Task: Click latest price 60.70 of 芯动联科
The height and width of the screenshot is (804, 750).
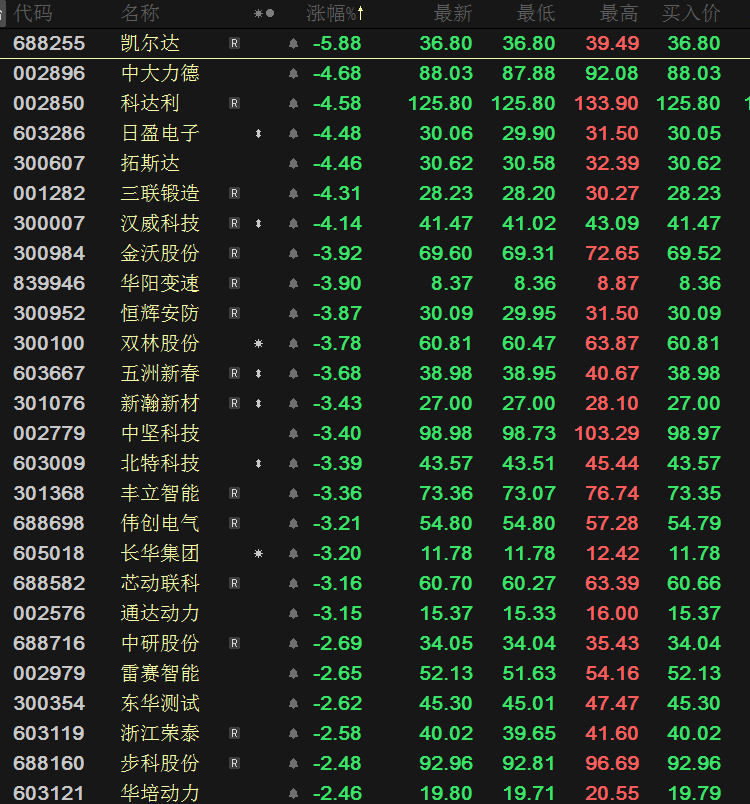Action: [x=445, y=584]
